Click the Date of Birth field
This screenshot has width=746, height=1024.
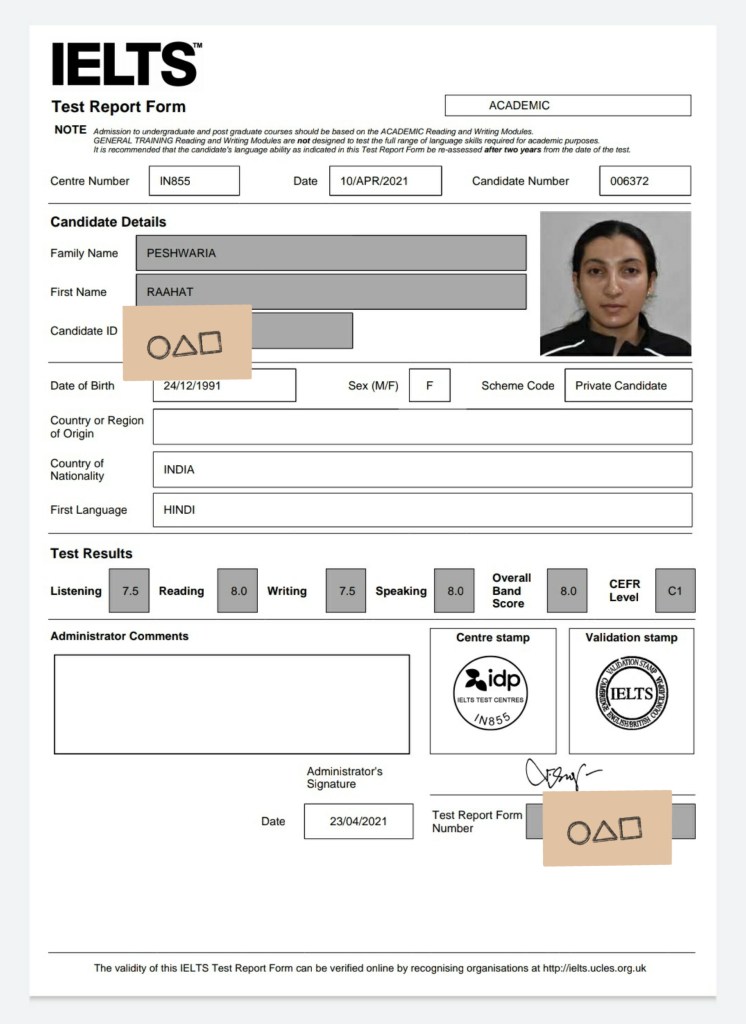coord(224,385)
